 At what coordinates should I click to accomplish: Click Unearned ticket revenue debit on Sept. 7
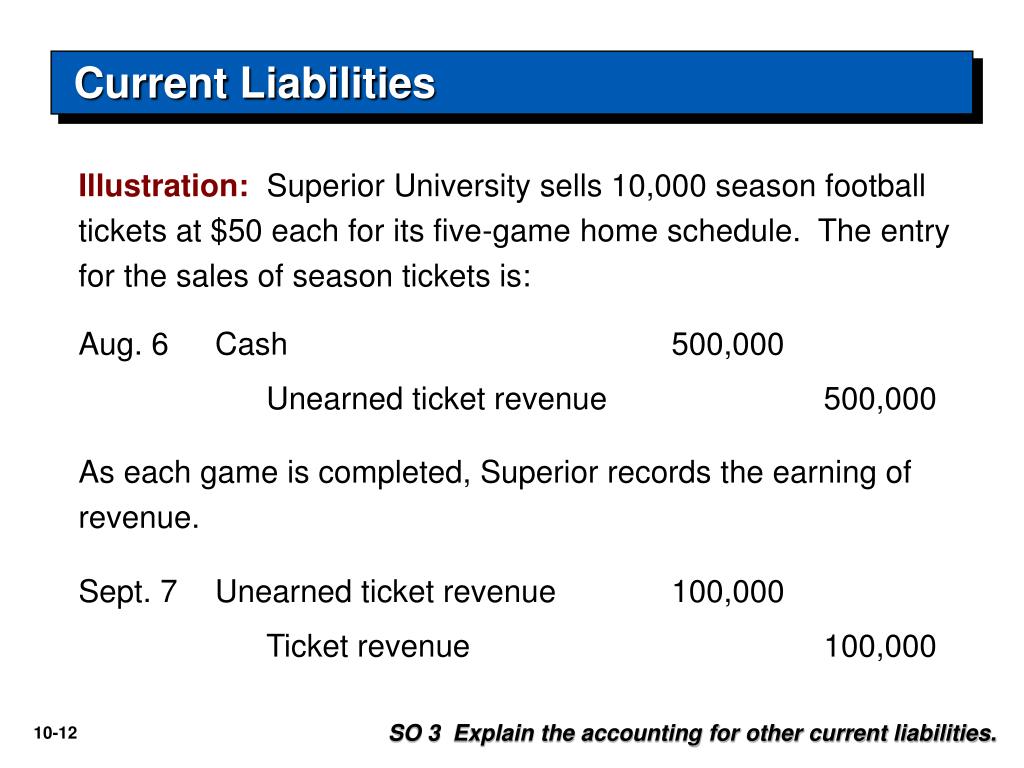point(386,592)
